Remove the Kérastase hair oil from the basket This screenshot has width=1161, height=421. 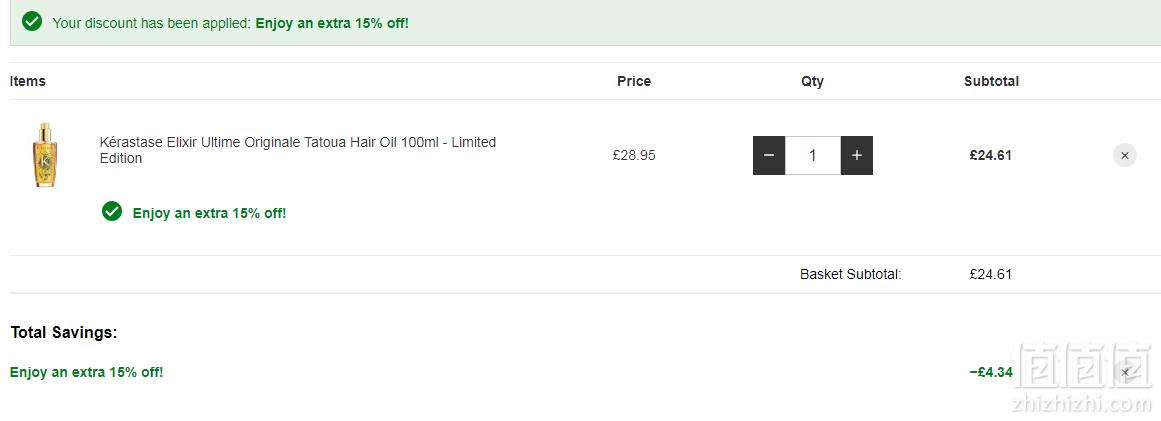1125,155
